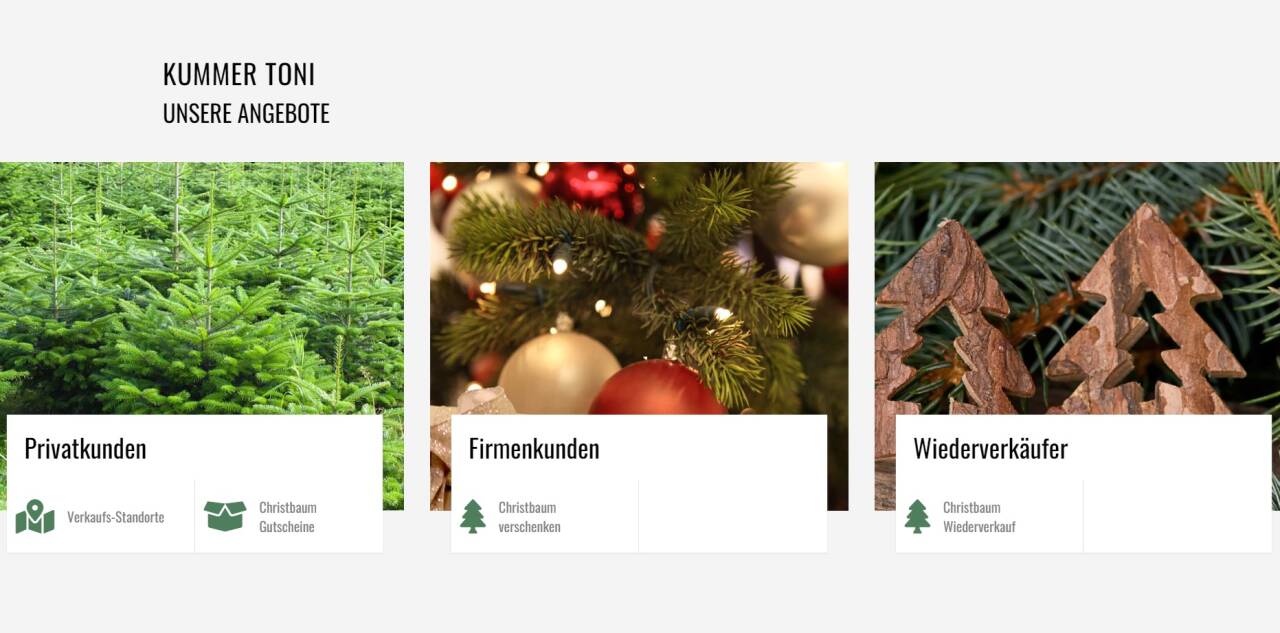1280x633 pixels.
Task: Click the UNSERE ANGEBOTE subtitle
Action: (246, 113)
